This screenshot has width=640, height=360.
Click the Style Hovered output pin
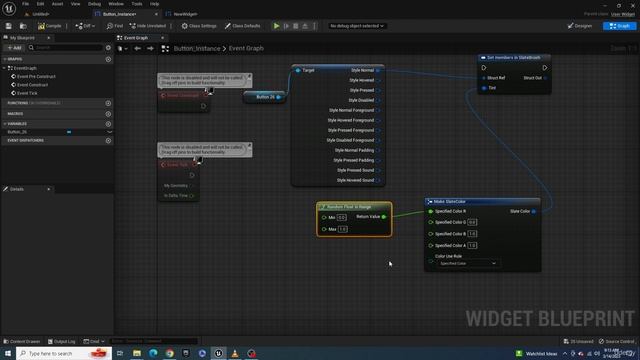378,80
